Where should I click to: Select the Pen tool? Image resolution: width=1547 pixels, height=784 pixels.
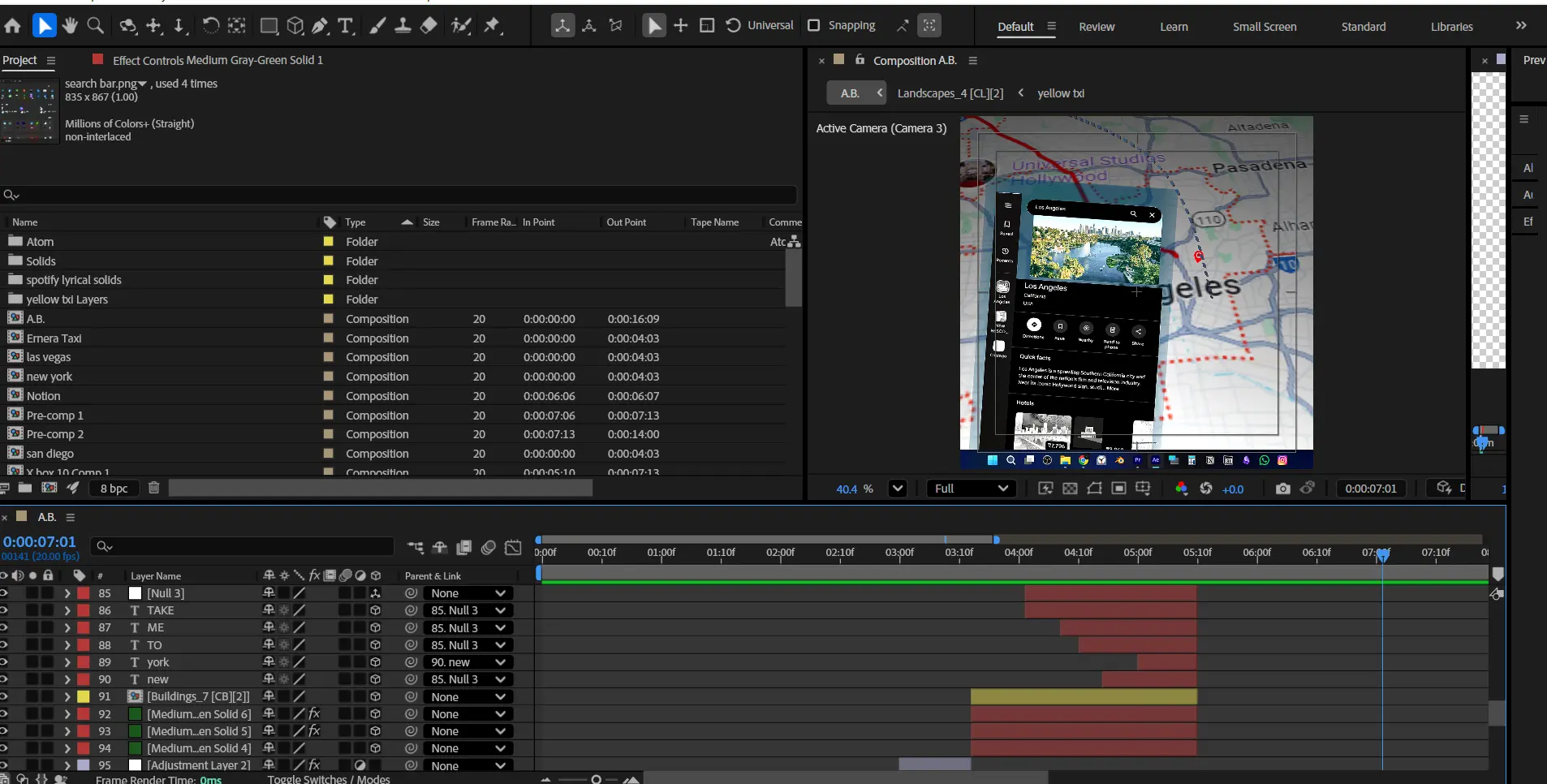pos(321,26)
